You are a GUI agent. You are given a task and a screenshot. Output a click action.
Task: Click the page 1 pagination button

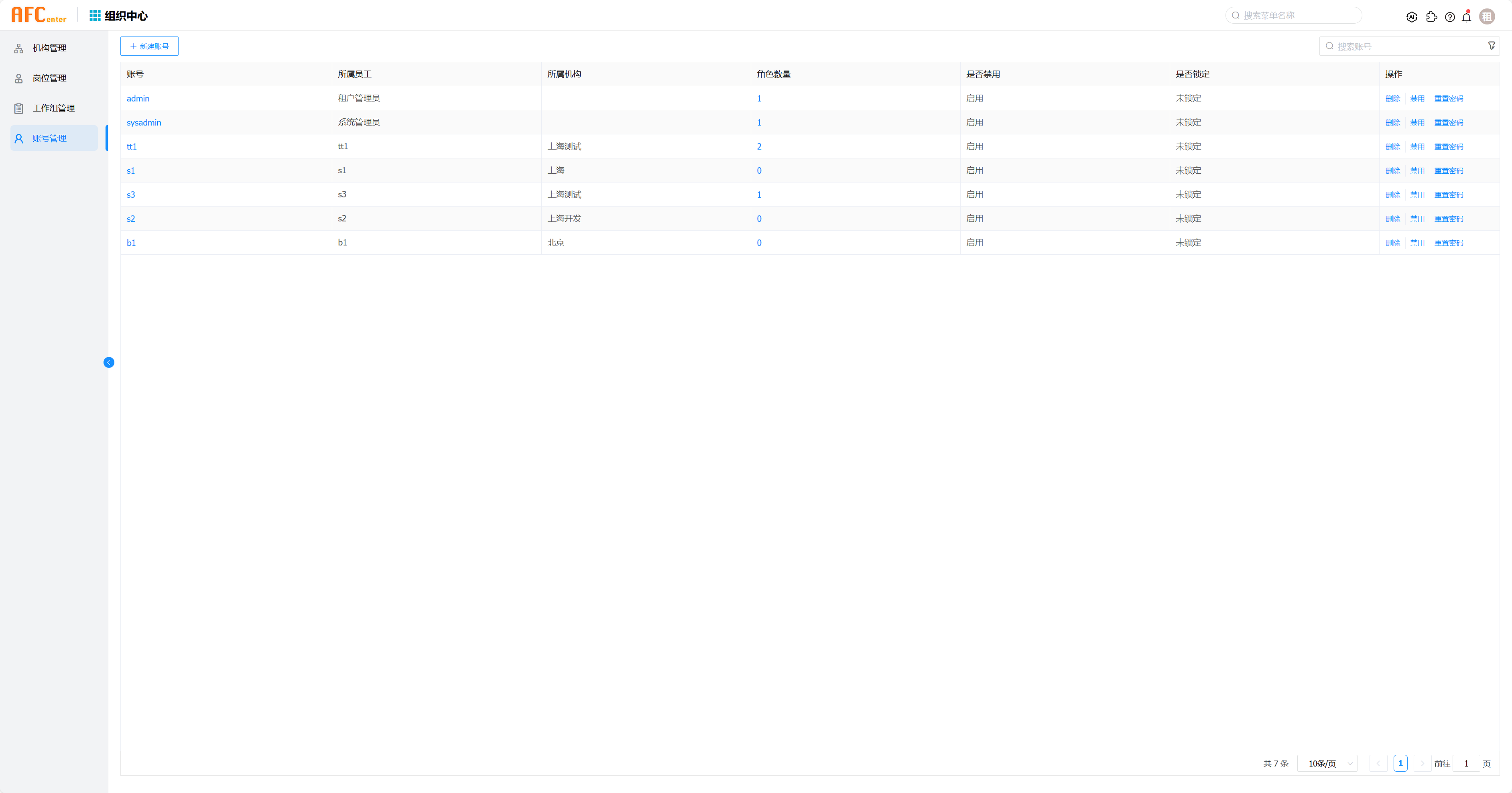(x=1400, y=763)
